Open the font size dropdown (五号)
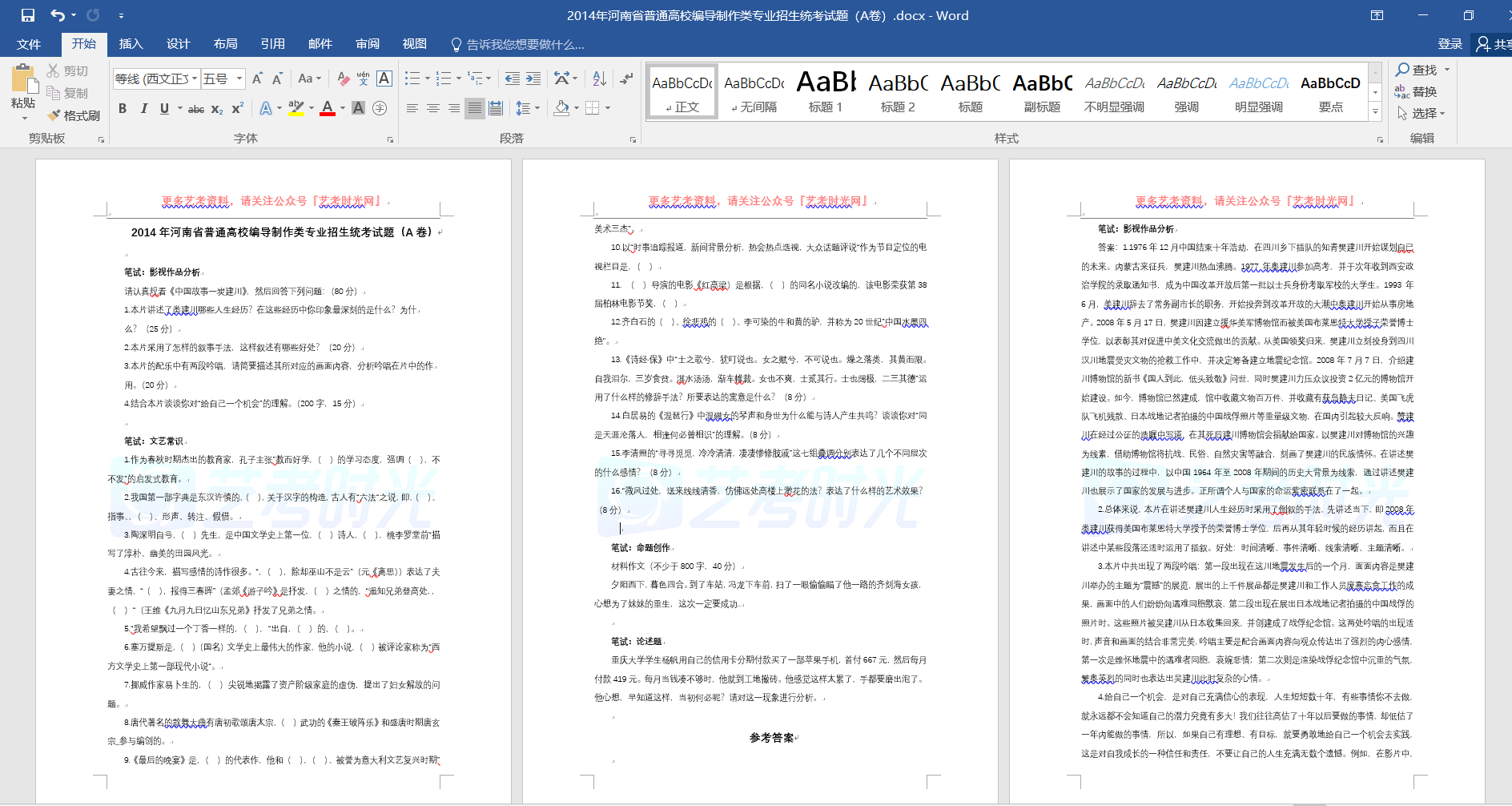Screen dimensions: 1512x806 coord(239,79)
